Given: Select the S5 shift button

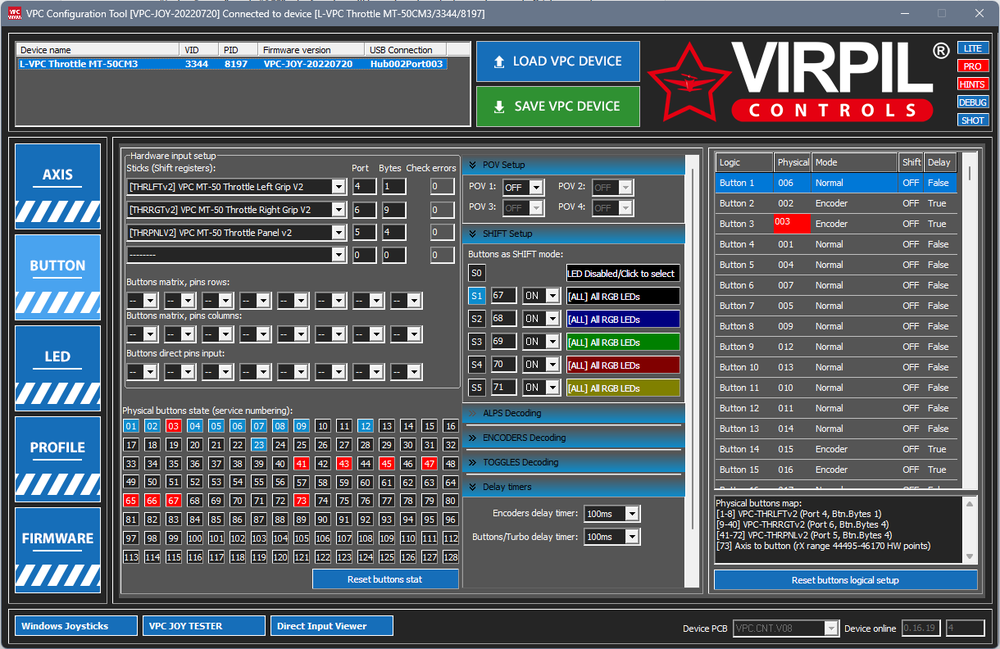Looking at the screenshot, I should (476, 388).
